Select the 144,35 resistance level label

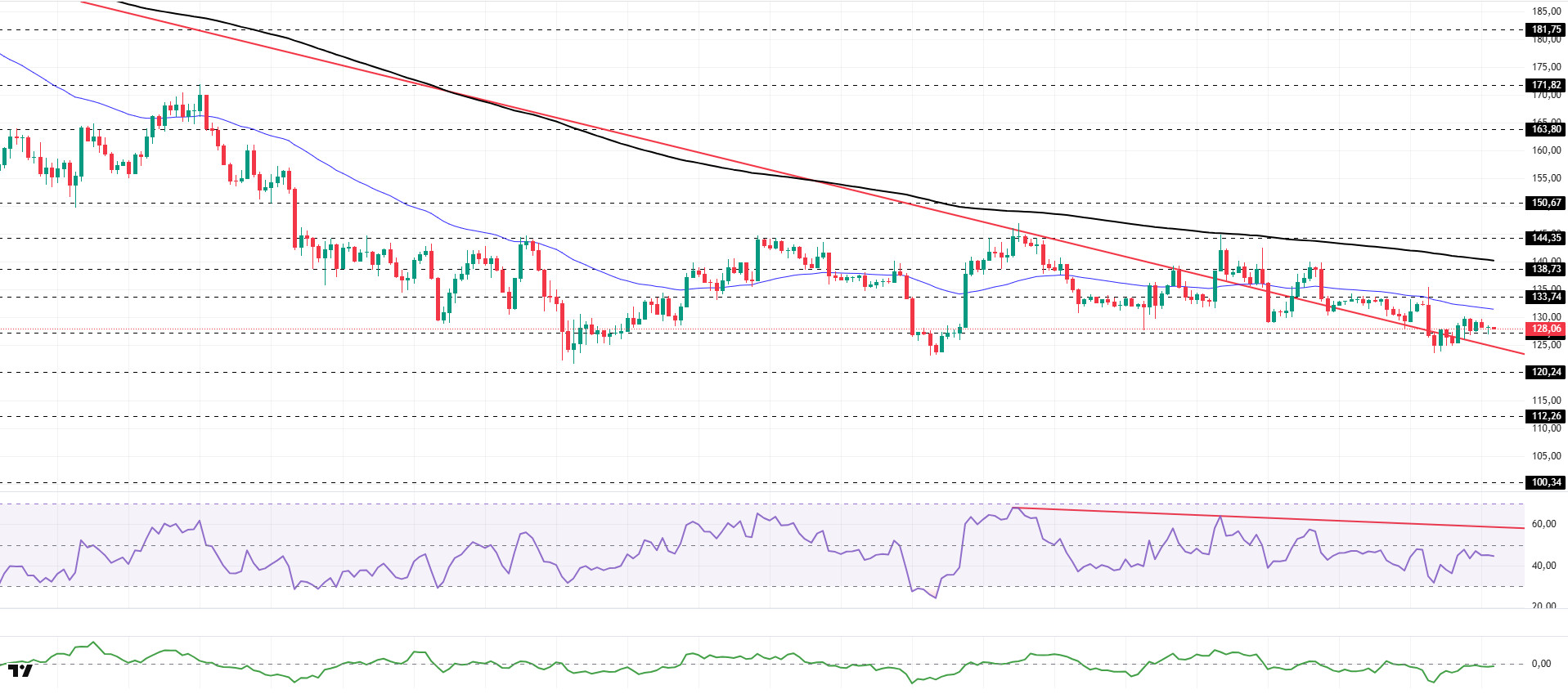coord(1545,238)
